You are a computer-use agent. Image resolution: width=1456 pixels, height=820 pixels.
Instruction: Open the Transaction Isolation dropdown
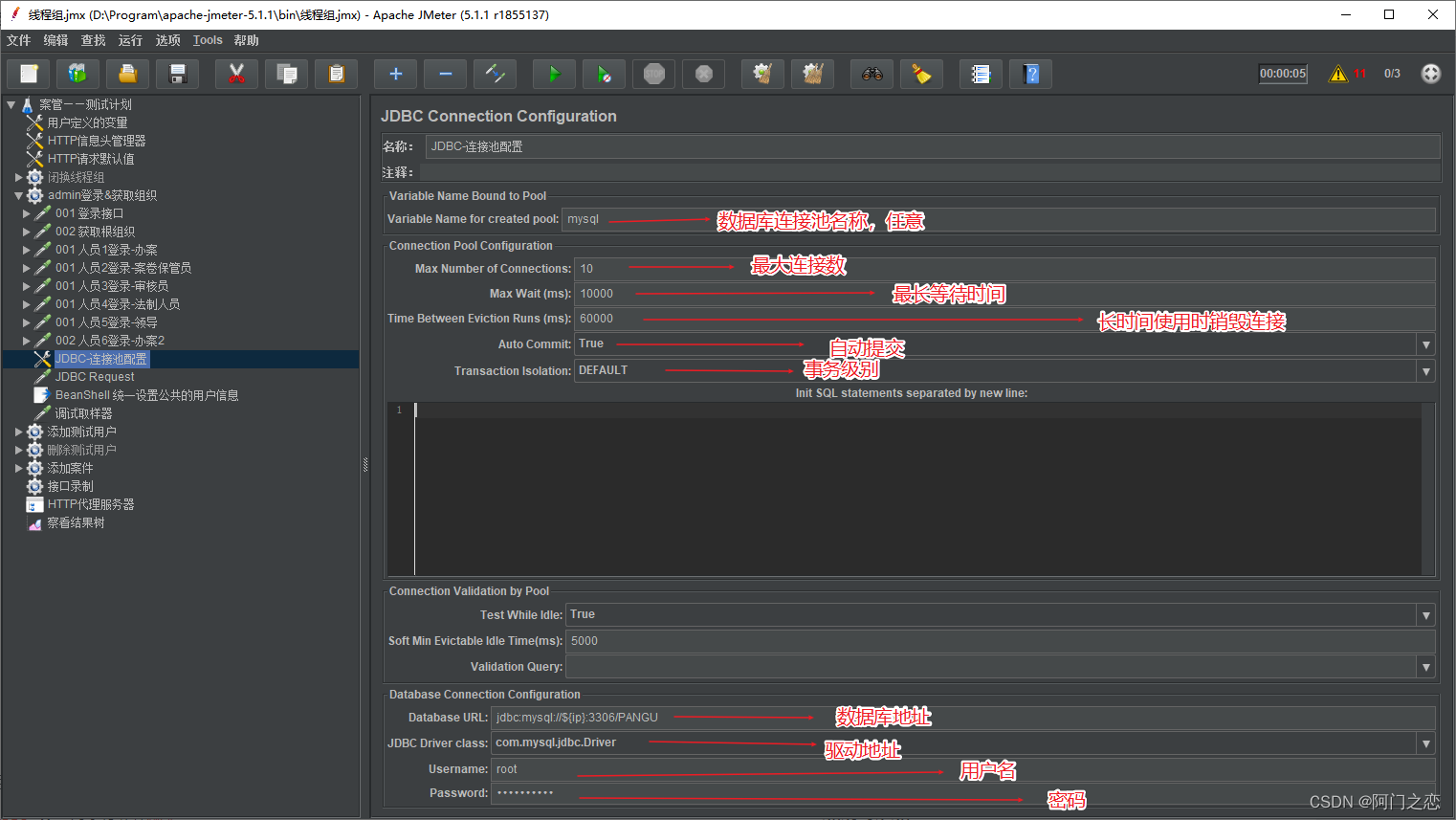(1426, 371)
